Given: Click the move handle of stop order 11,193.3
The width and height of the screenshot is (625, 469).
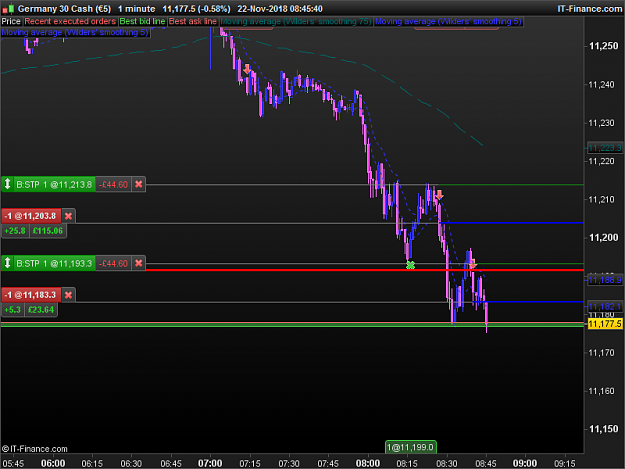Looking at the screenshot, I should (x=7, y=263).
